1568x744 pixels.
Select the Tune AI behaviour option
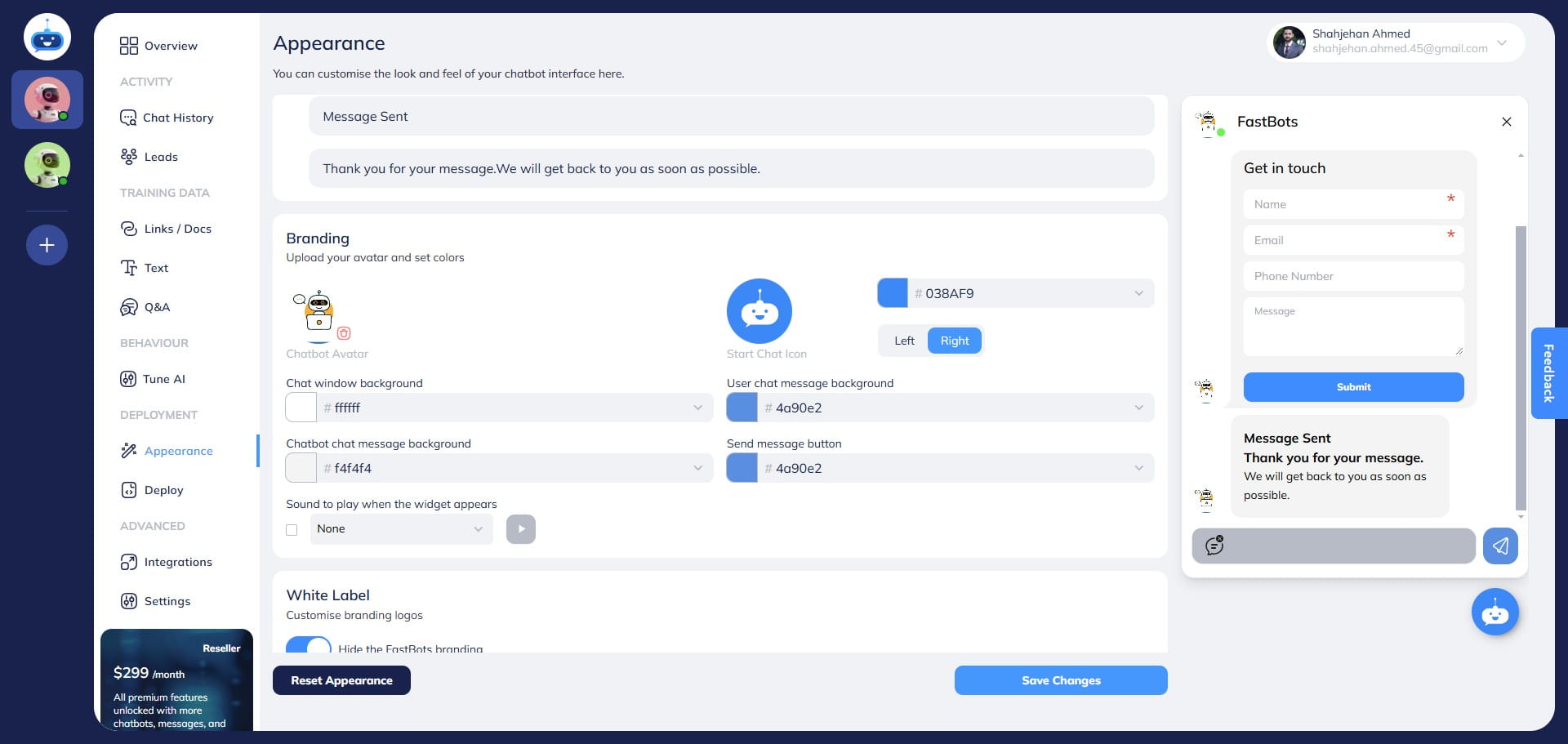point(163,379)
